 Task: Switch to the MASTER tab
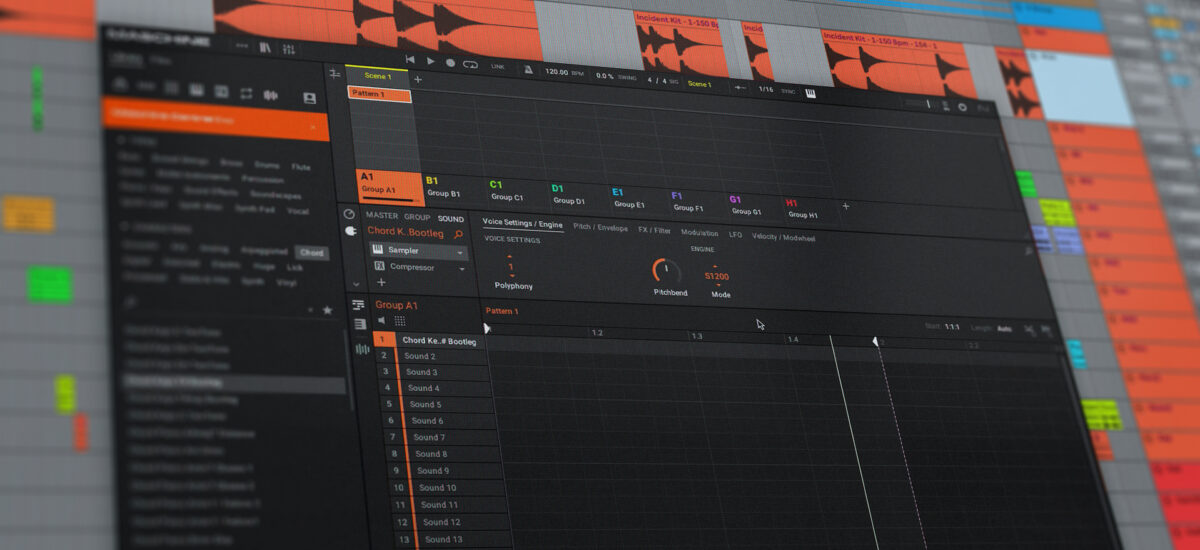[x=382, y=216]
